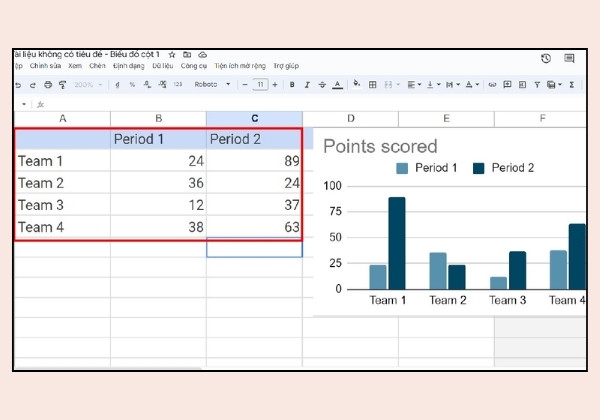Open the Chèn menu
This screenshot has height=420, width=600.
[x=97, y=66]
